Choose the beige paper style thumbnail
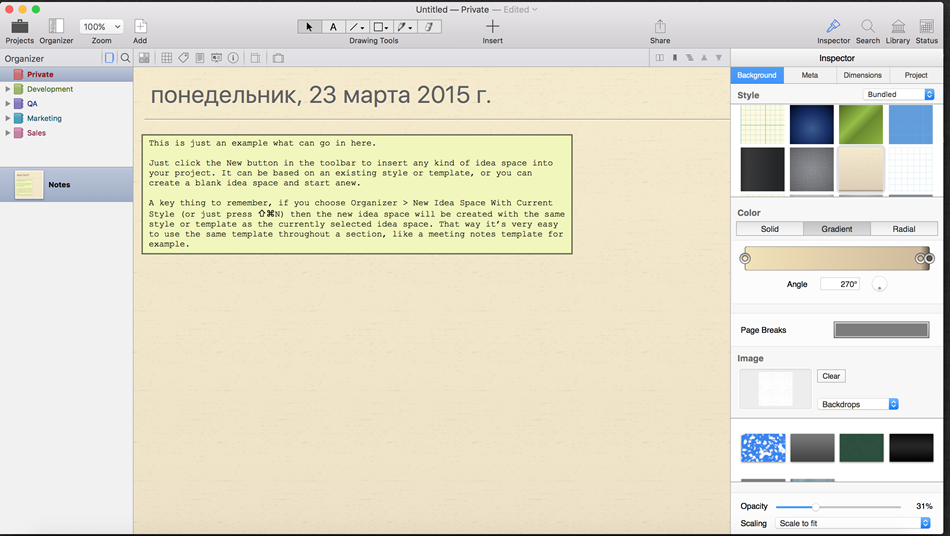The height and width of the screenshot is (536, 950). point(861,169)
